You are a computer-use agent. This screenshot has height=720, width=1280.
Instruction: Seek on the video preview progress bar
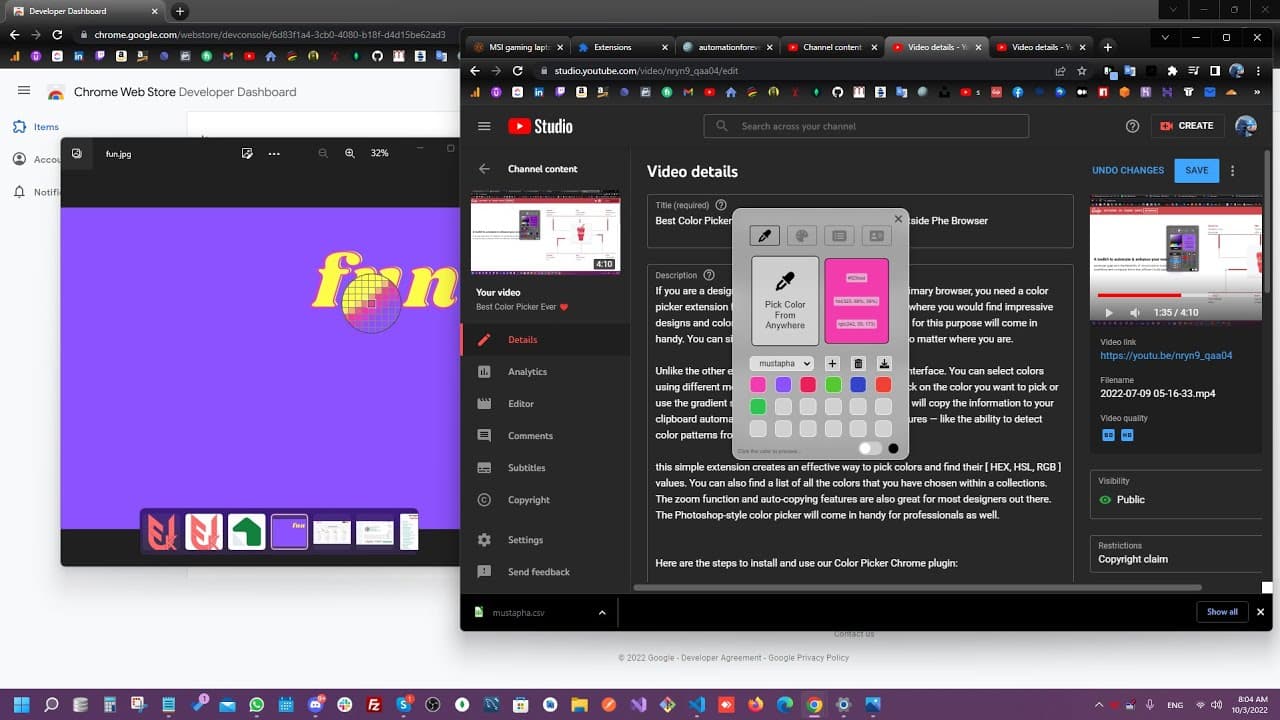click(1175, 296)
